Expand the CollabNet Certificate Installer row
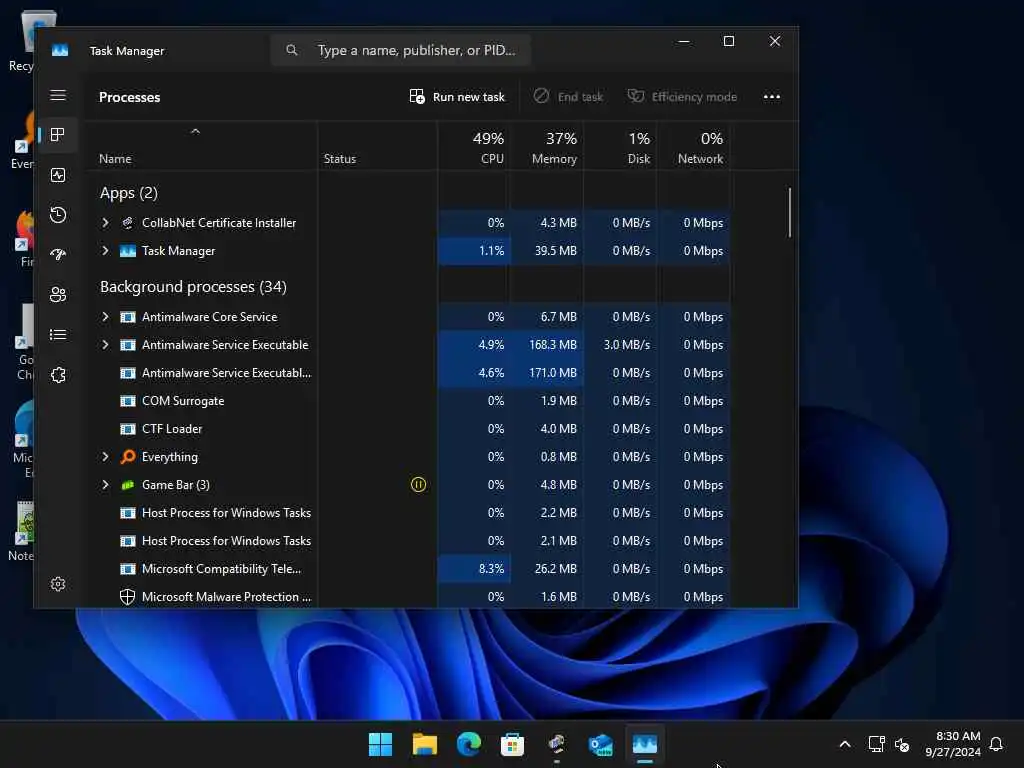Image resolution: width=1024 pixels, height=768 pixels. click(x=105, y=223)
